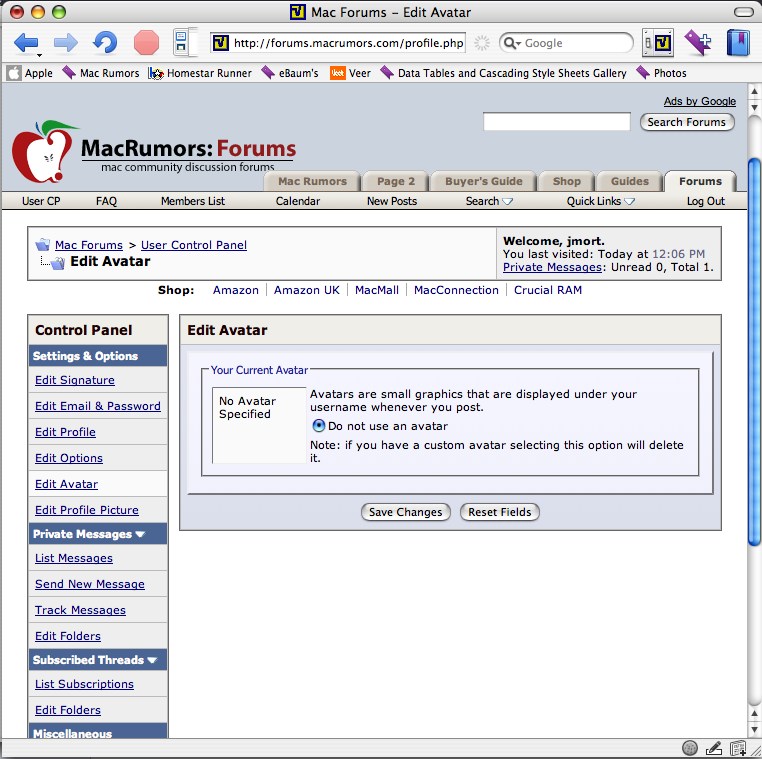
Task: Open the Edit Signature link
Action: 75,380
